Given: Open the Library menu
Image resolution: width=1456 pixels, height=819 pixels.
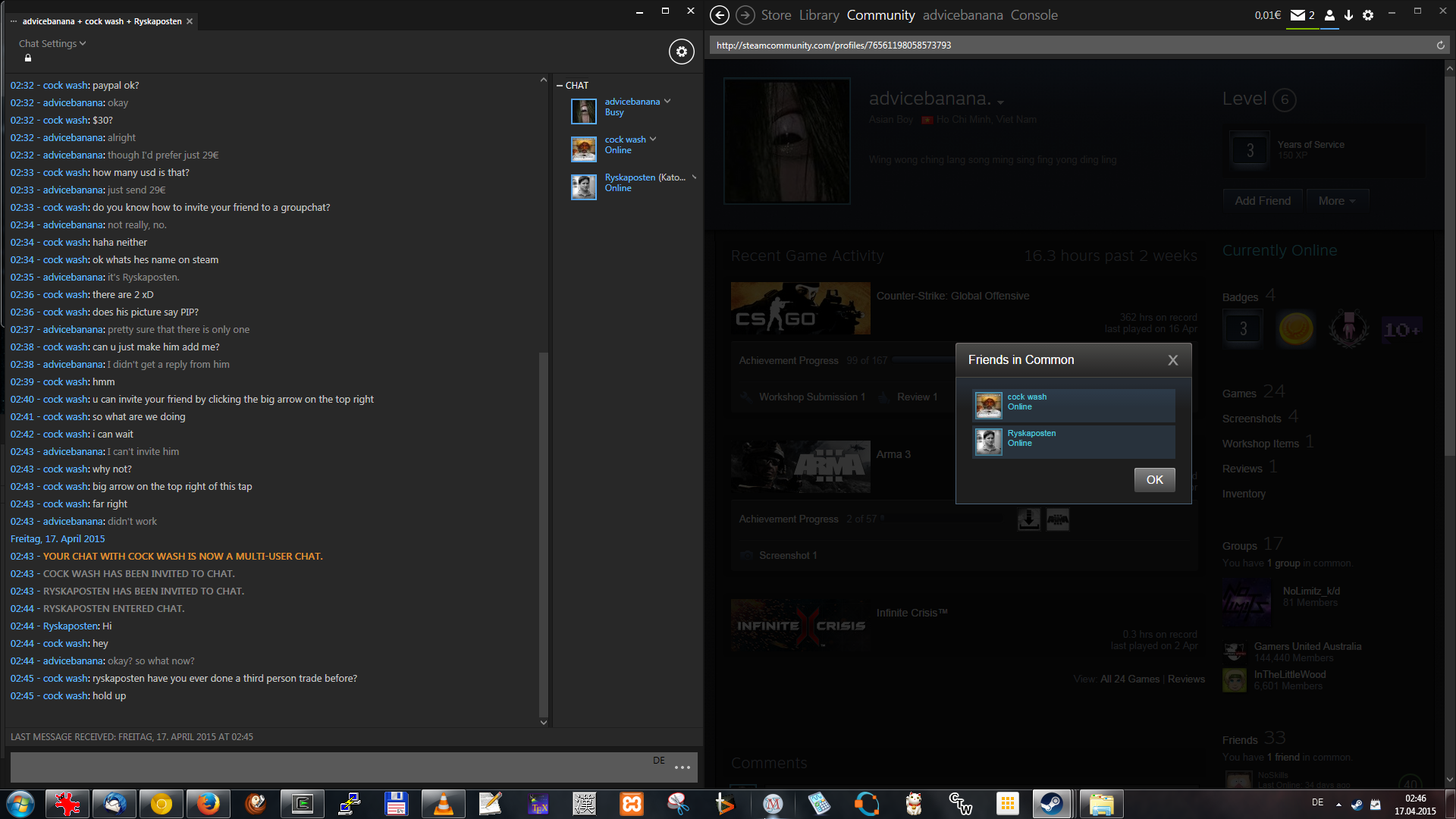Looking at the screenshot, I should (x=819, y=15).
